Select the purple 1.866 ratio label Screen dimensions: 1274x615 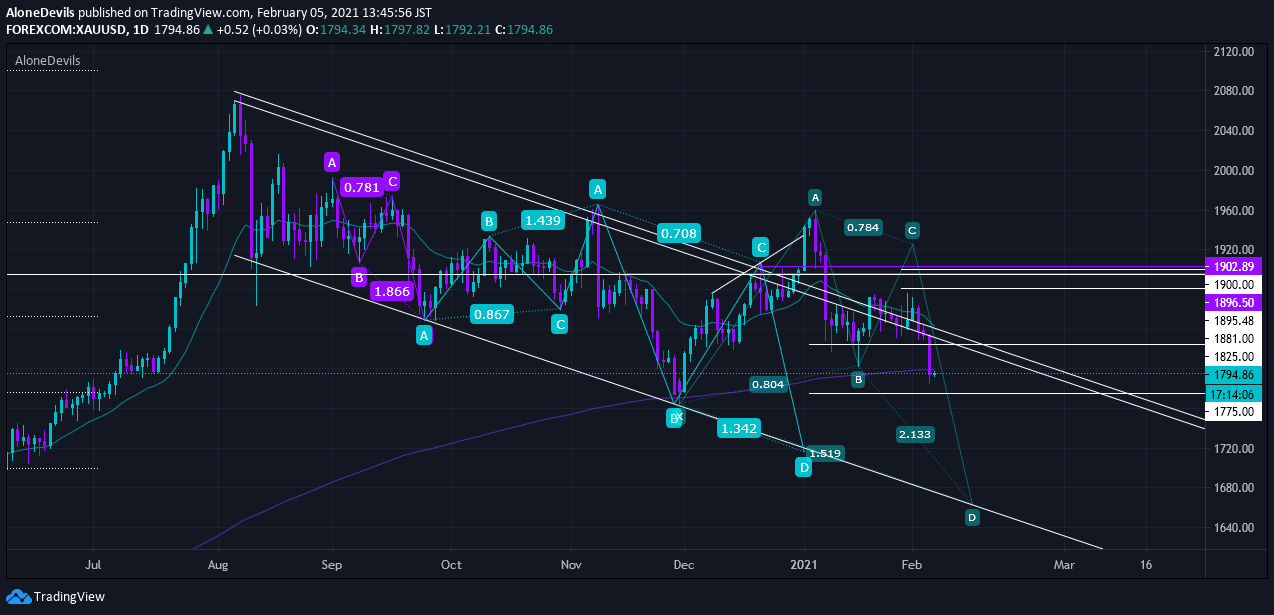tap(391, 291)
